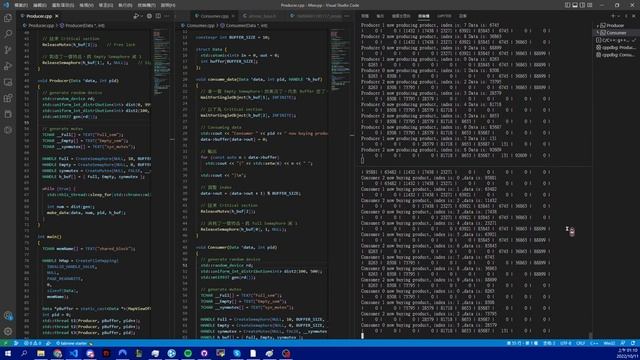
Task: Select the active Terminal panel tab
Action: click(x=424, y=16)
